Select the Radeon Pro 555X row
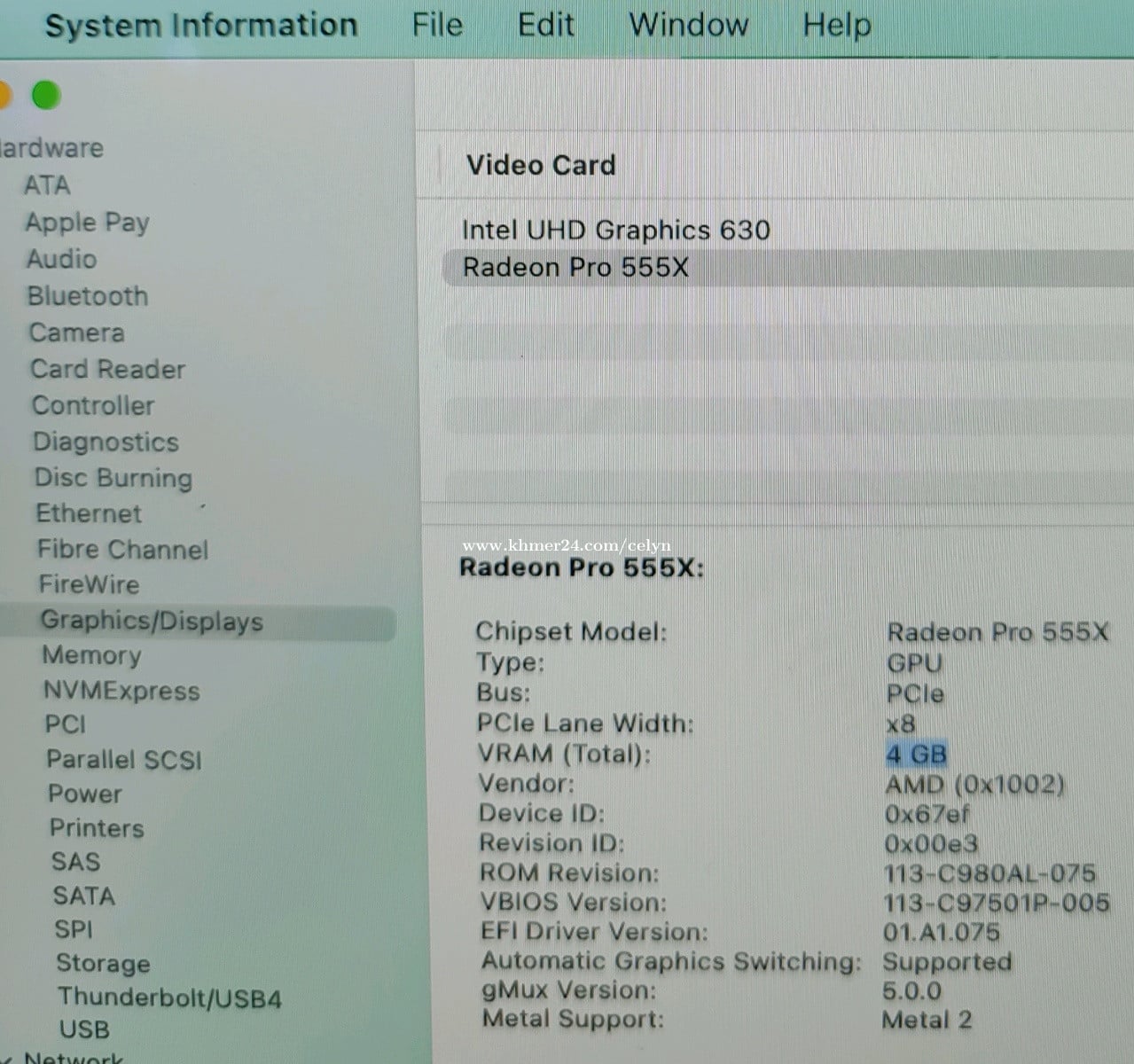 pyautogui.click(x=575, y=268)
